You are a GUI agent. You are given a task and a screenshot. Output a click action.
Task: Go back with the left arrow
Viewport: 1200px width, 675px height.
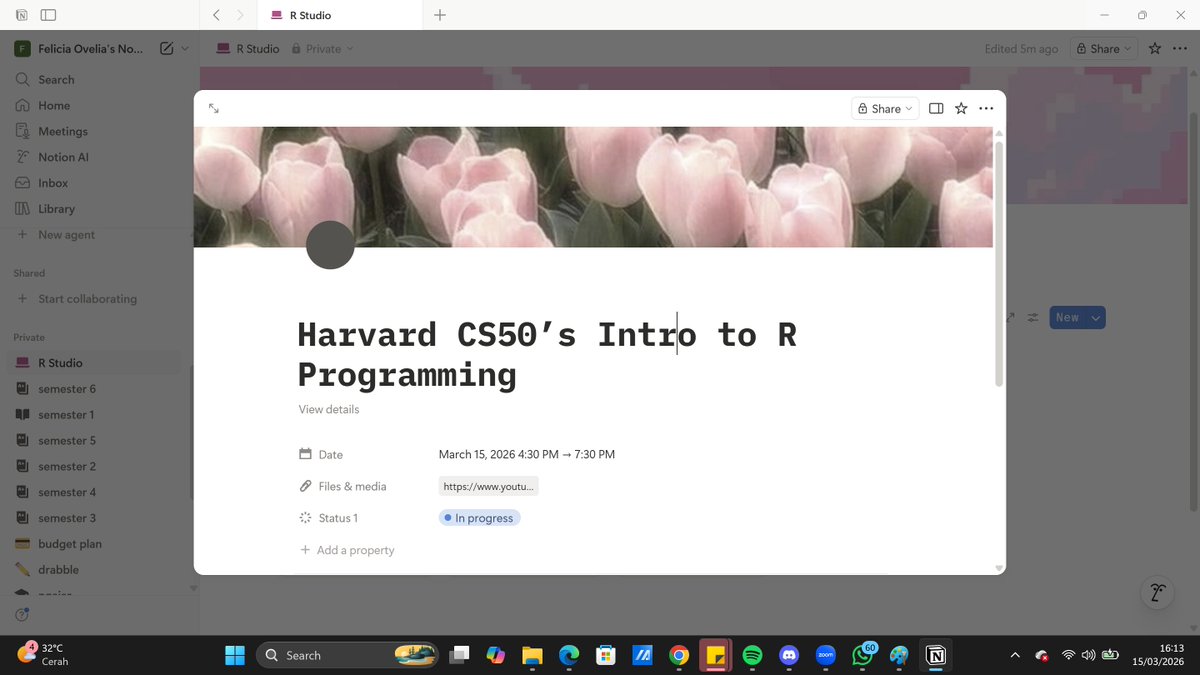point(217,15)
